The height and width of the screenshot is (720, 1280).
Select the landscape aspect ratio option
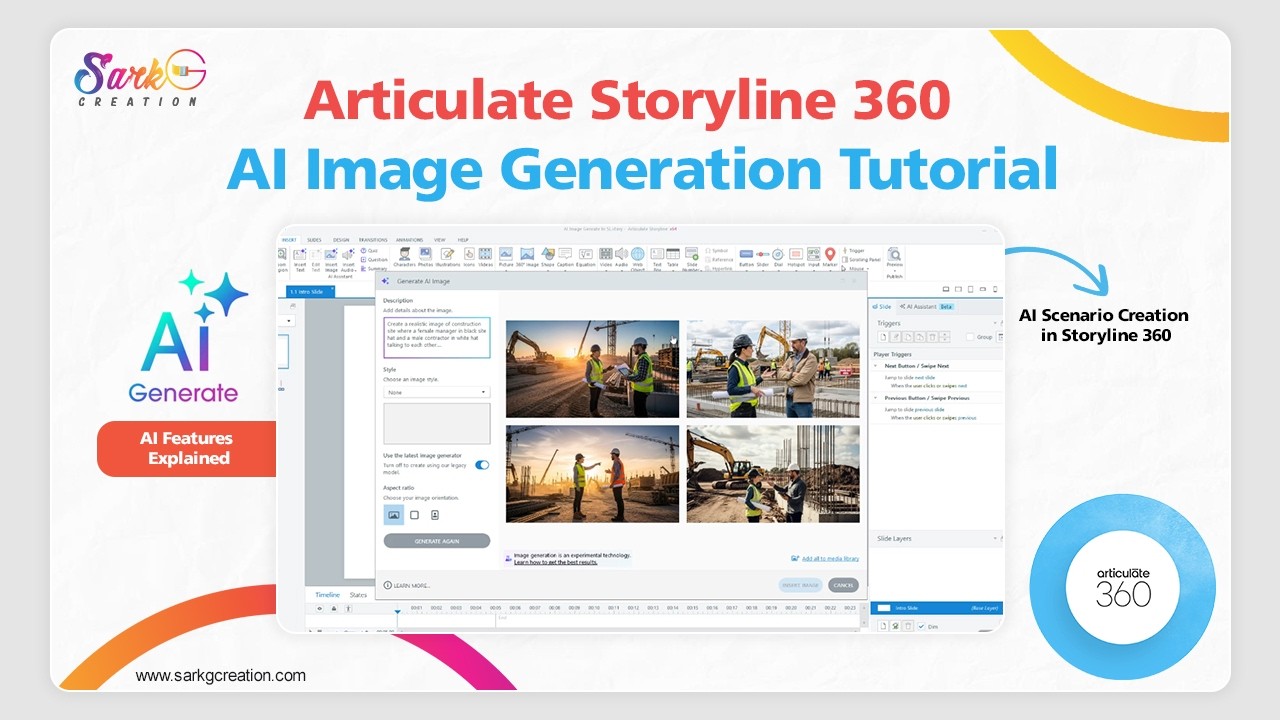pyautogui.click(x=394, y=515)
